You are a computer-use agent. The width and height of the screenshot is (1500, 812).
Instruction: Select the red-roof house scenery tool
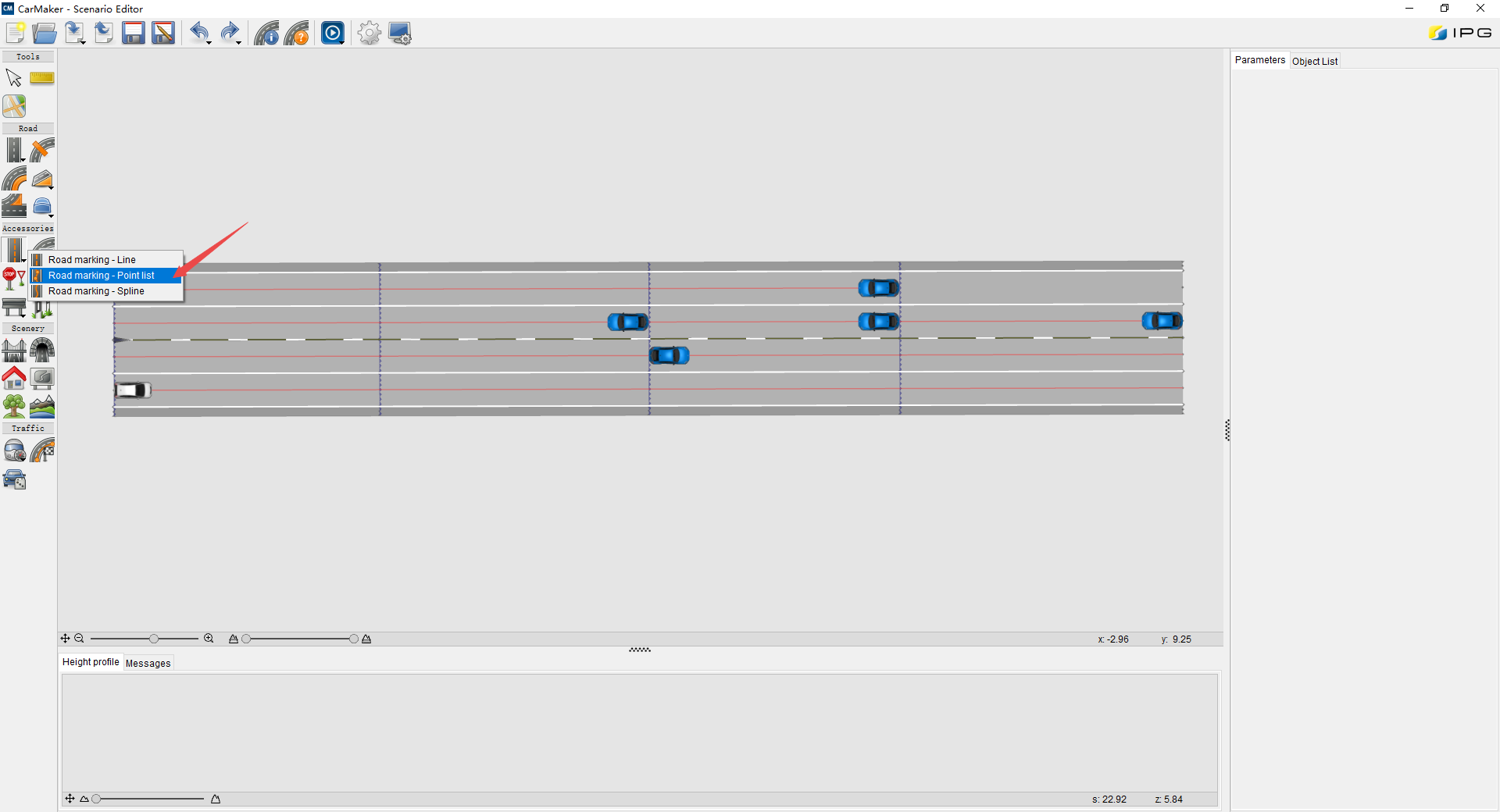[x=14, y=378]
